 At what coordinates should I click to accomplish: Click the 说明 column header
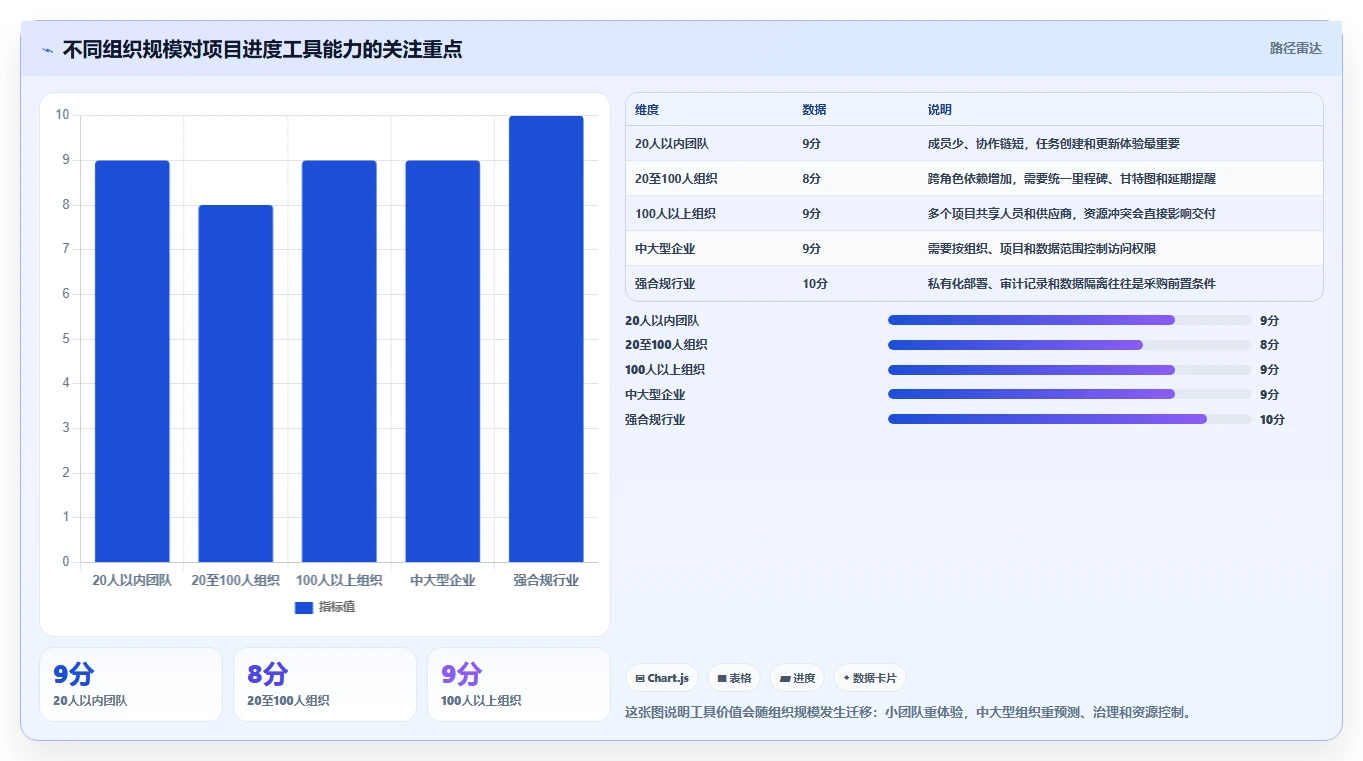[x=939, y=110]
